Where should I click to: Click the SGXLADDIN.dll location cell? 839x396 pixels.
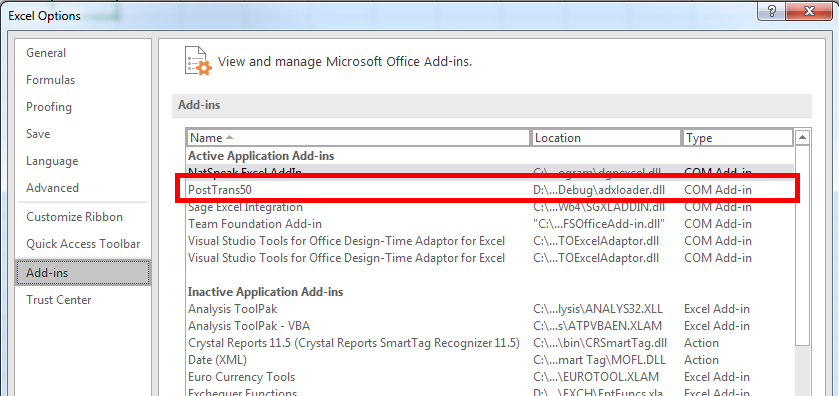click(x=599, y=207)
